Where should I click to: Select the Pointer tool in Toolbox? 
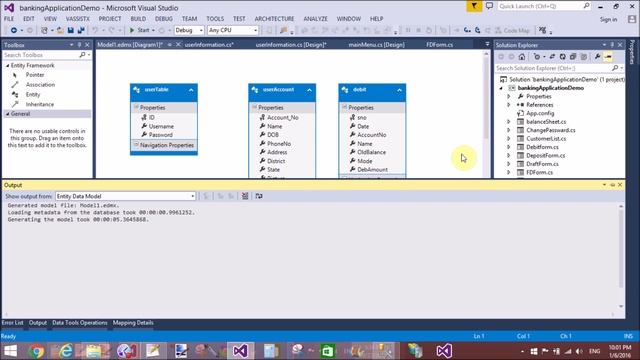click(x=34, y=75)
